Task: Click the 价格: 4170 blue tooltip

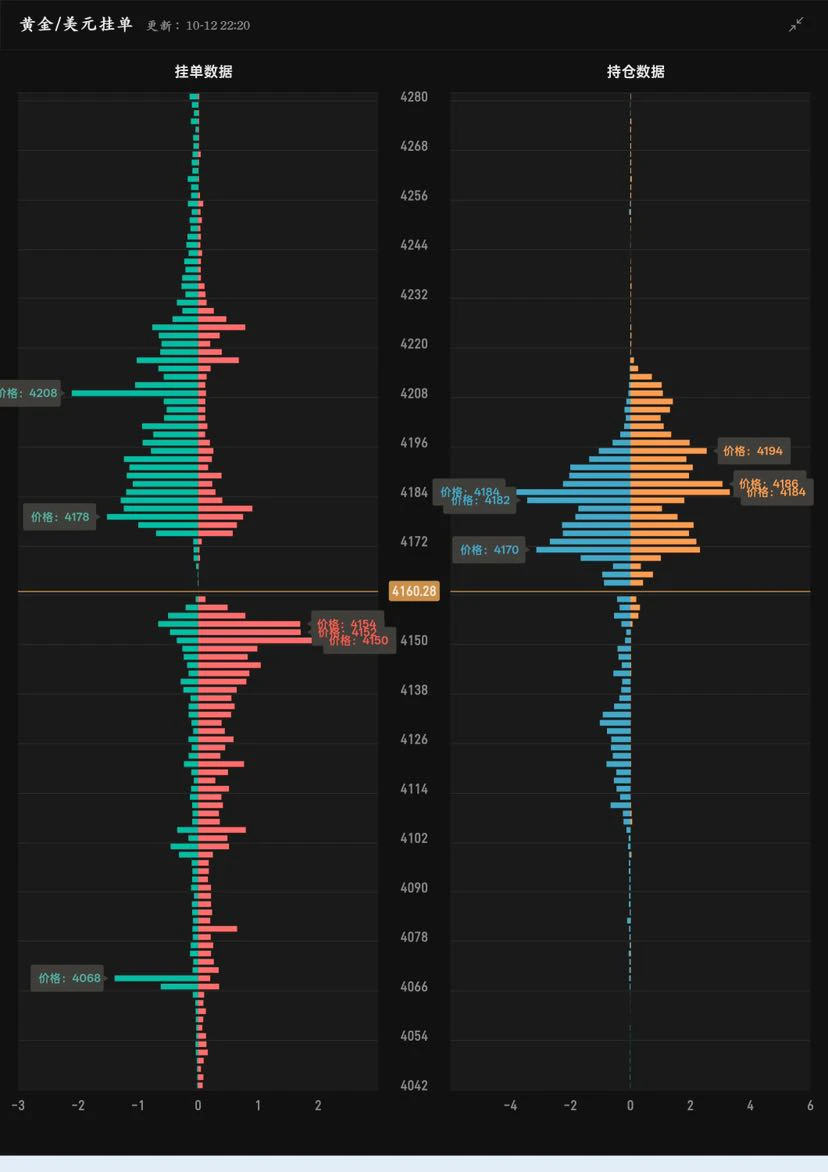Action: point(489,550)
